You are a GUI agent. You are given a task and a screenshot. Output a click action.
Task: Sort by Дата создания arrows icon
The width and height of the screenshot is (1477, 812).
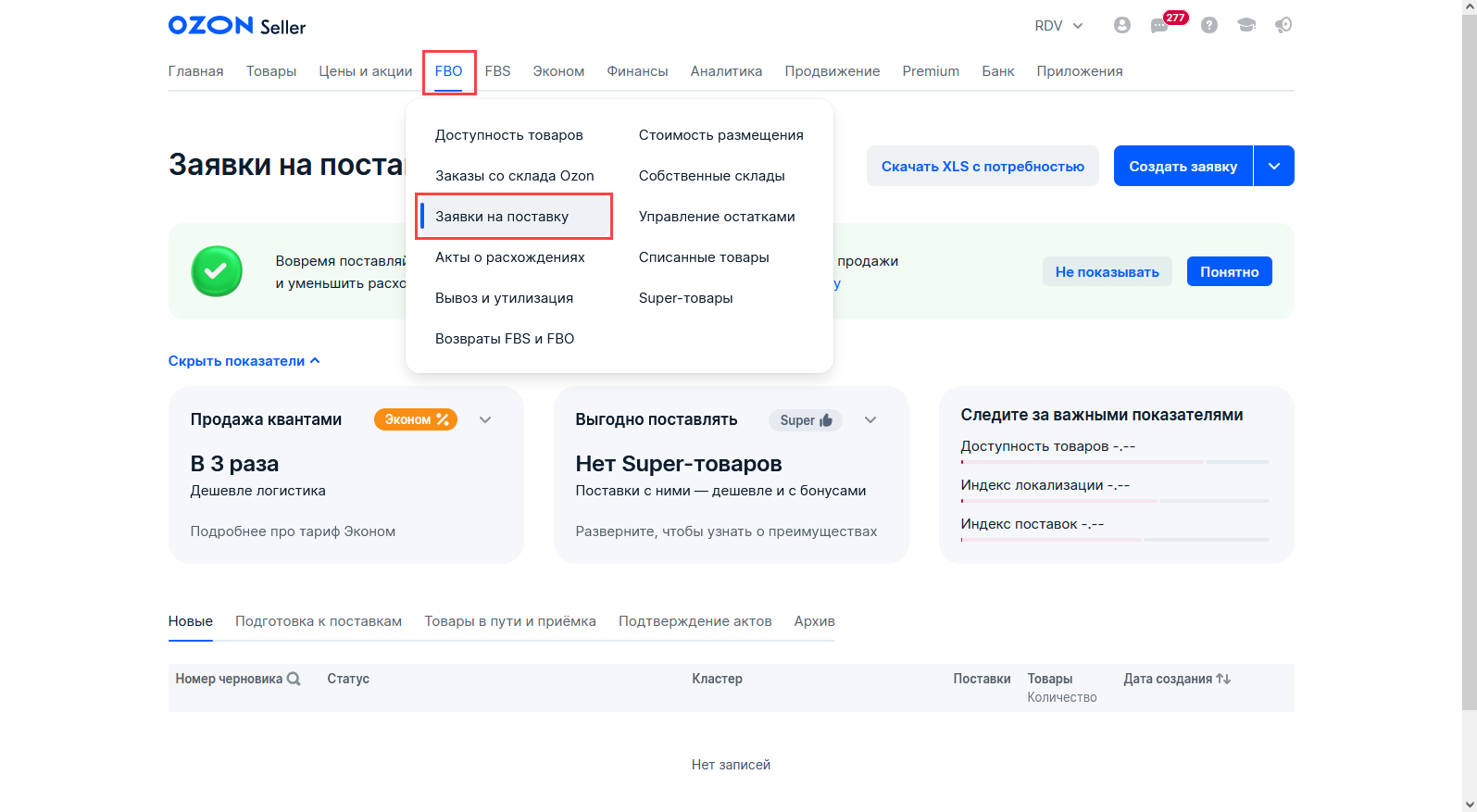[1223, 679]
